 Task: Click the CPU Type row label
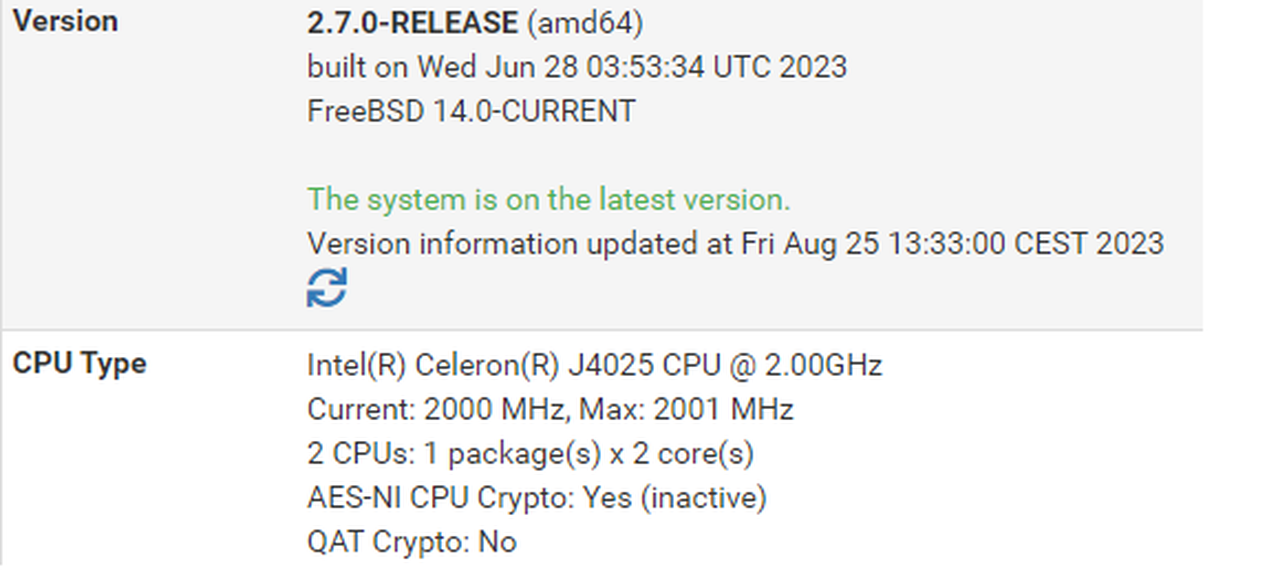point(79,363)
